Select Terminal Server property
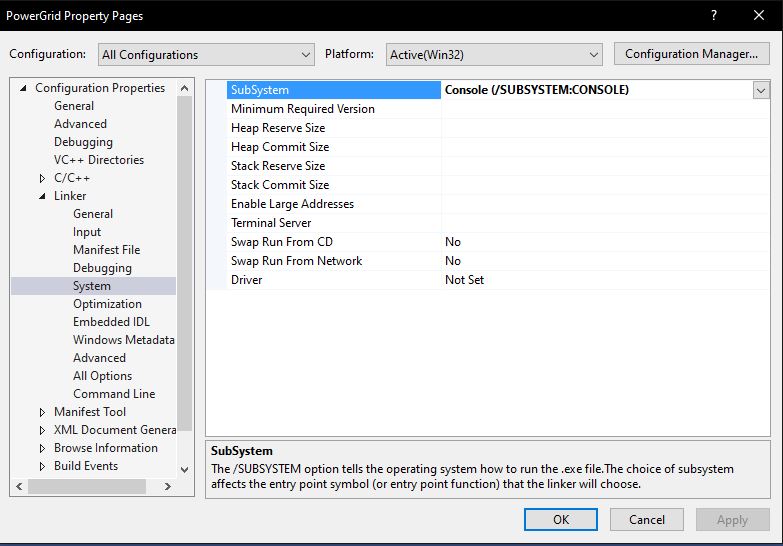This screenshot has width=783, height=546. pos(334,223)
